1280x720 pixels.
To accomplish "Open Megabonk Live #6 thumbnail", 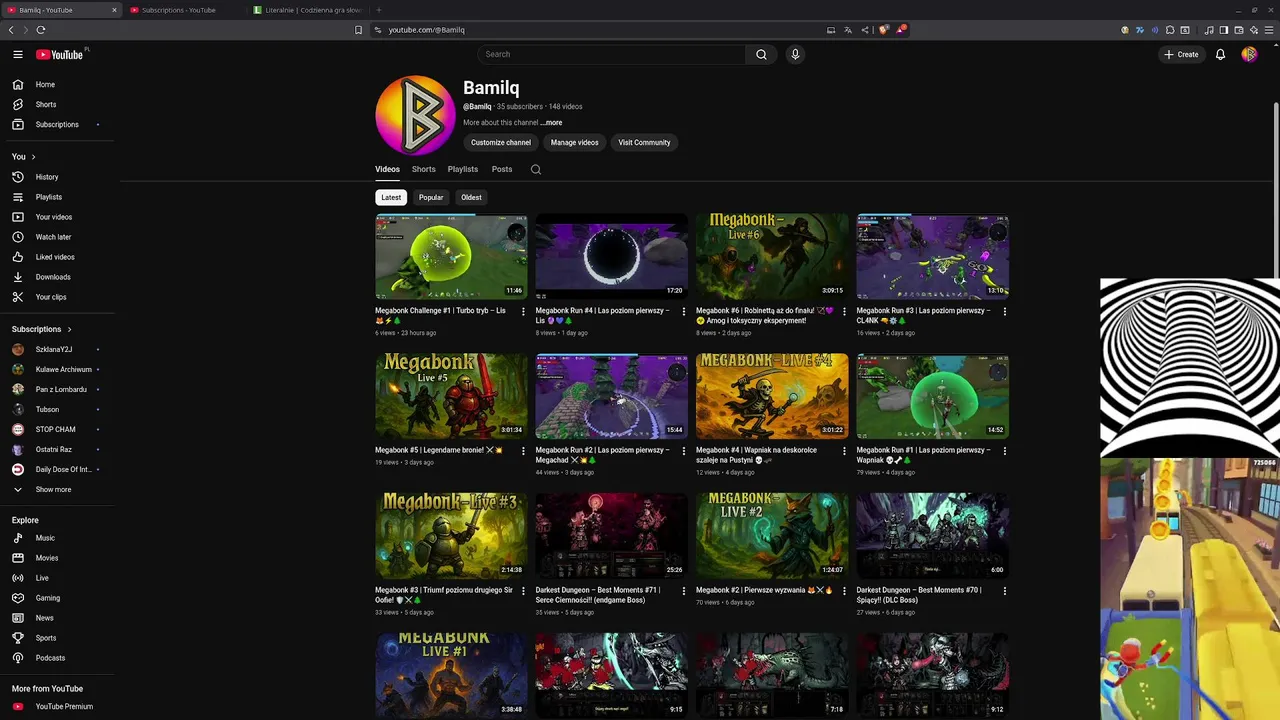I will tap(772, 256).
